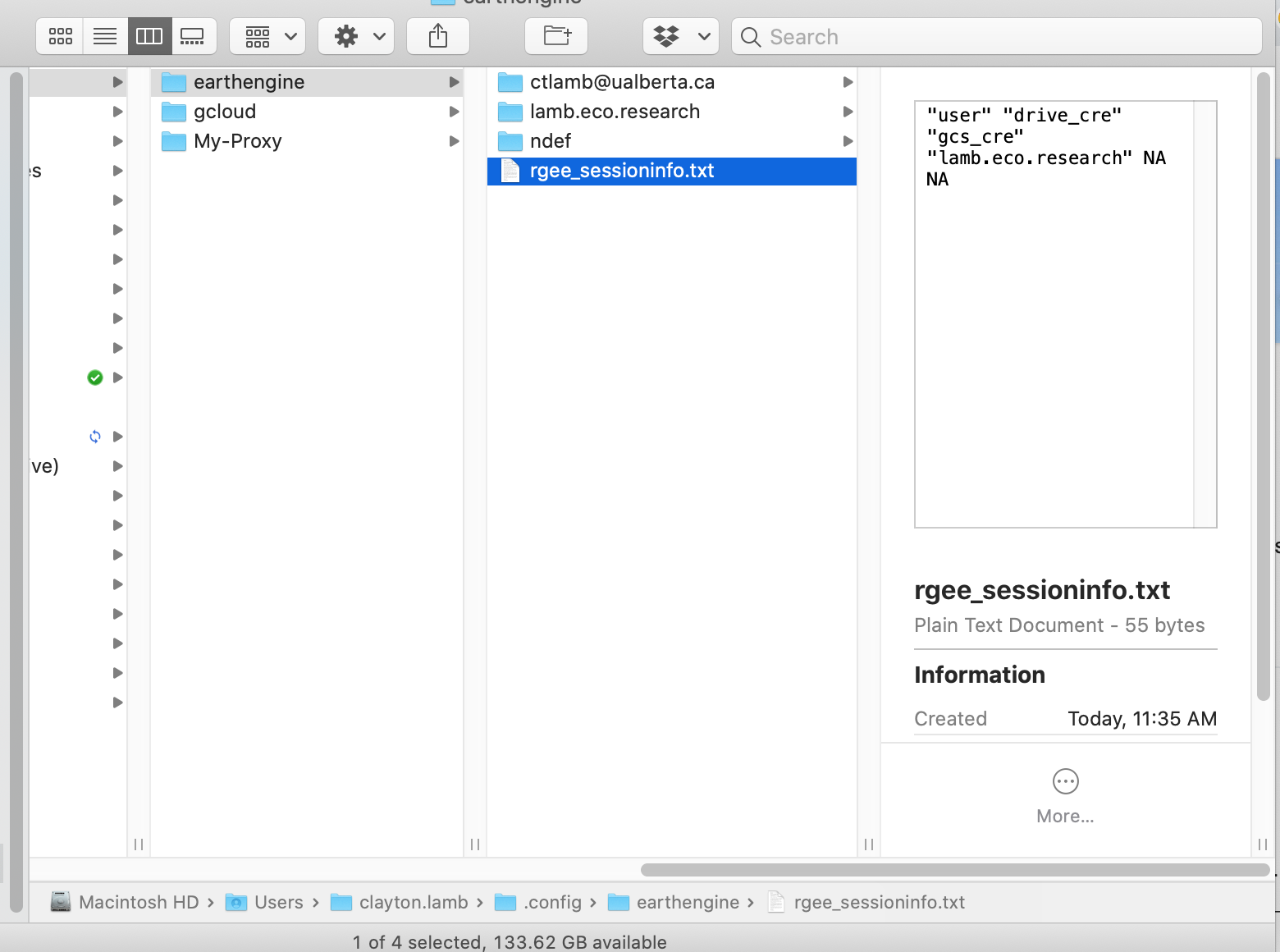The height and width of the screenshot is (952, 1280).
Task: Expand the earthengine folder arrow
Action: point(454,82)
